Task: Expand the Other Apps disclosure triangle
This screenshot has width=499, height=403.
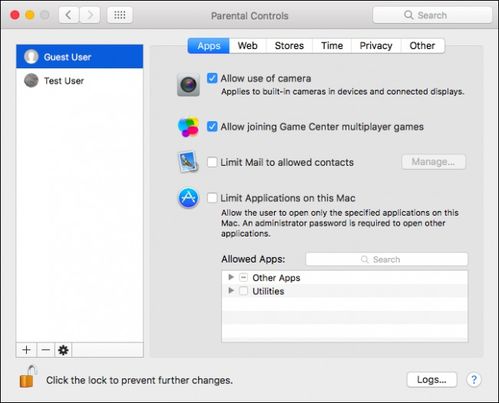Action: coord(231,277)
